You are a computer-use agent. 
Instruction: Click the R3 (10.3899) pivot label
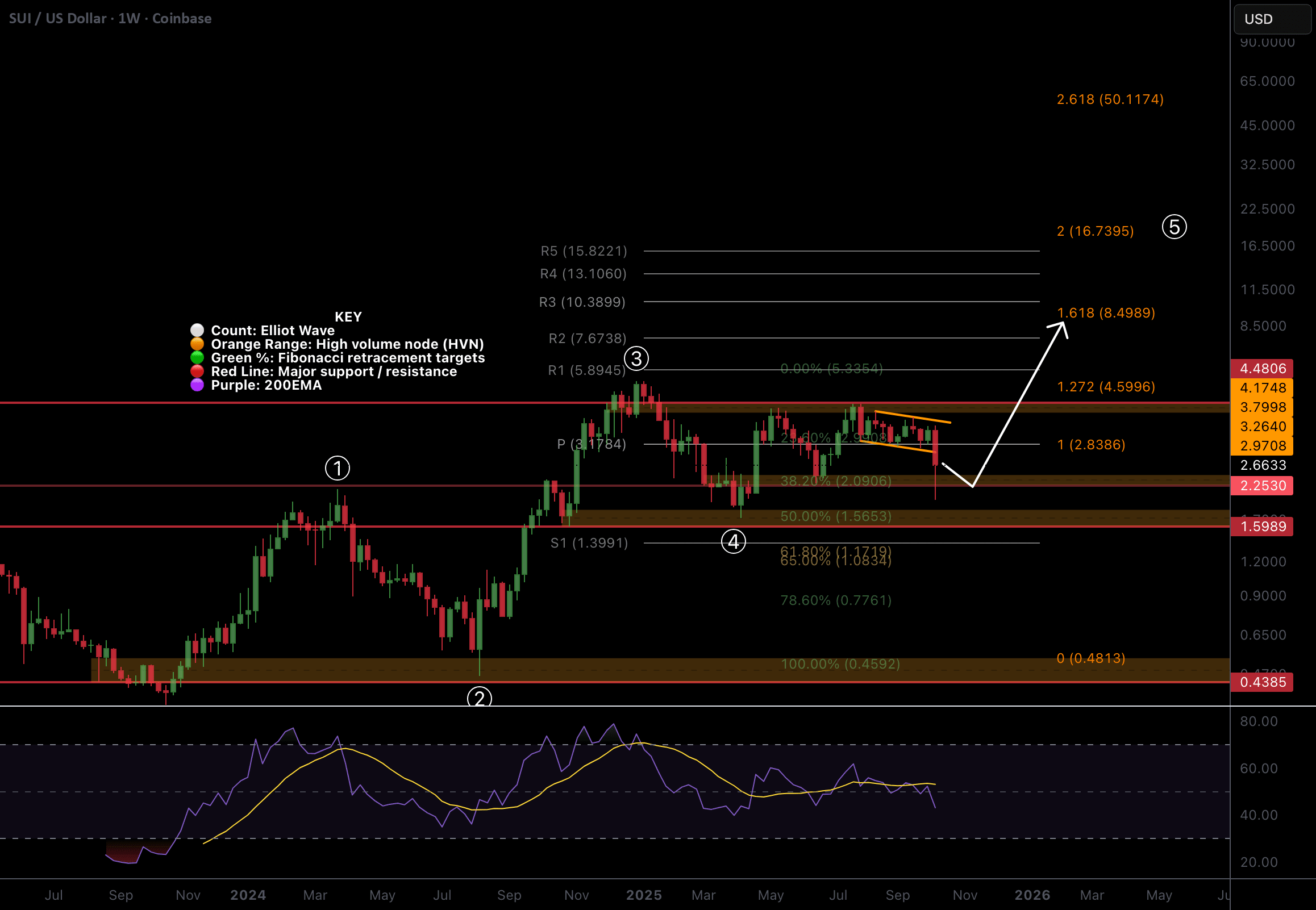click(x=582, y=302)
